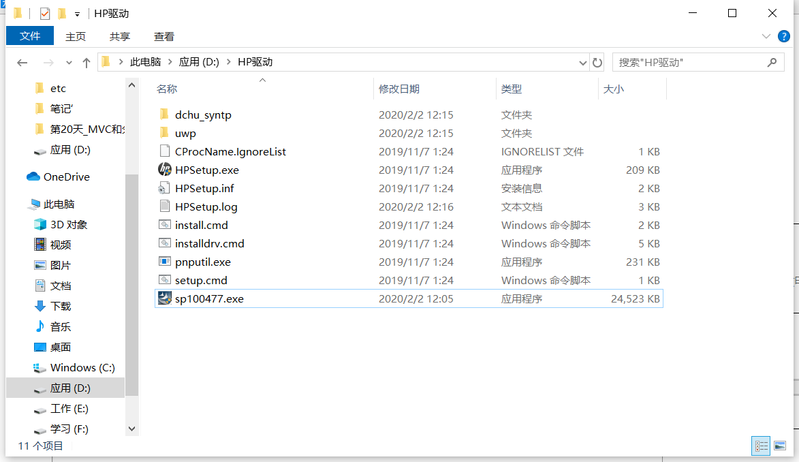
Task: Open the recent locations dropdown arrow
Action: tap(68, 62)
